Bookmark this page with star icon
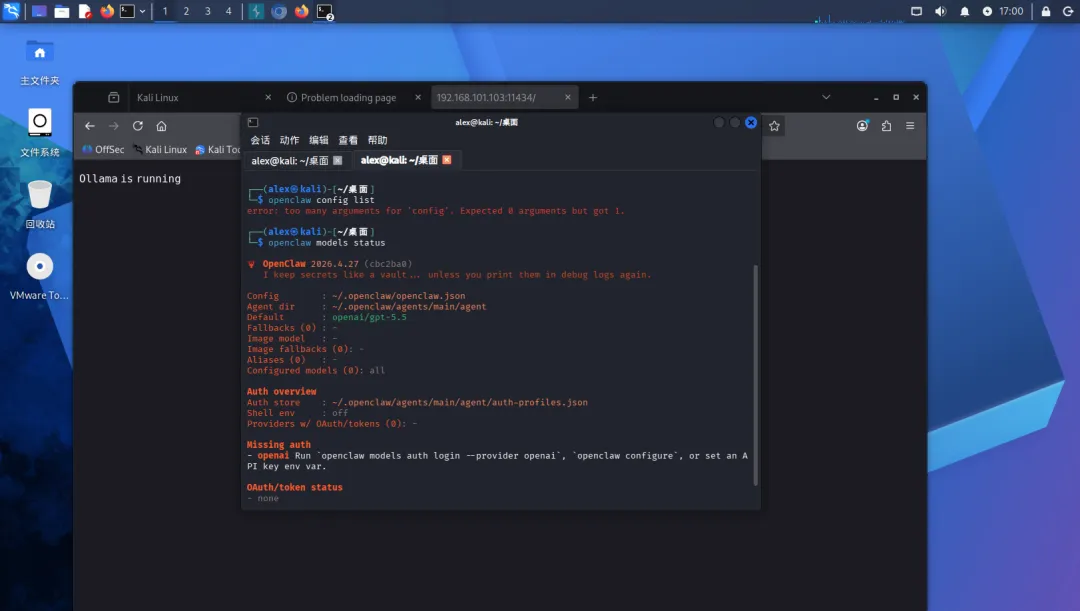 point(774,126)
